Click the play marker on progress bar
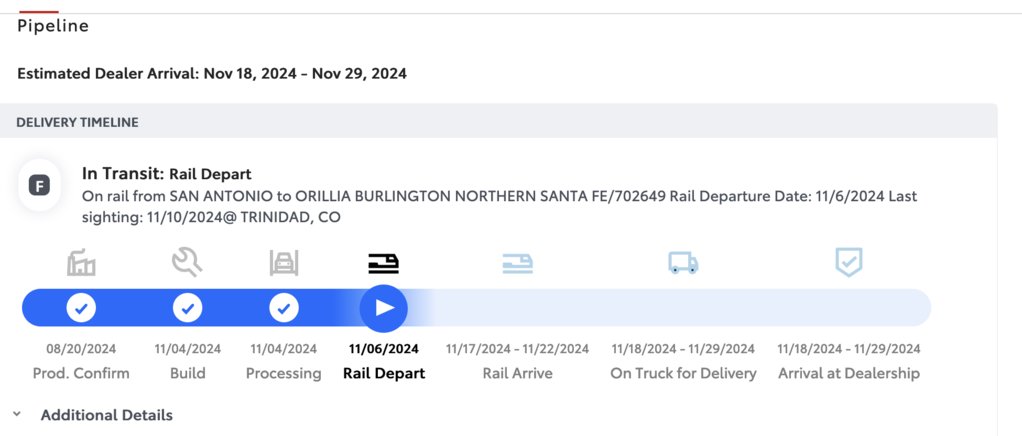Viewport: 1022px width, 436px height. [384, 308]
